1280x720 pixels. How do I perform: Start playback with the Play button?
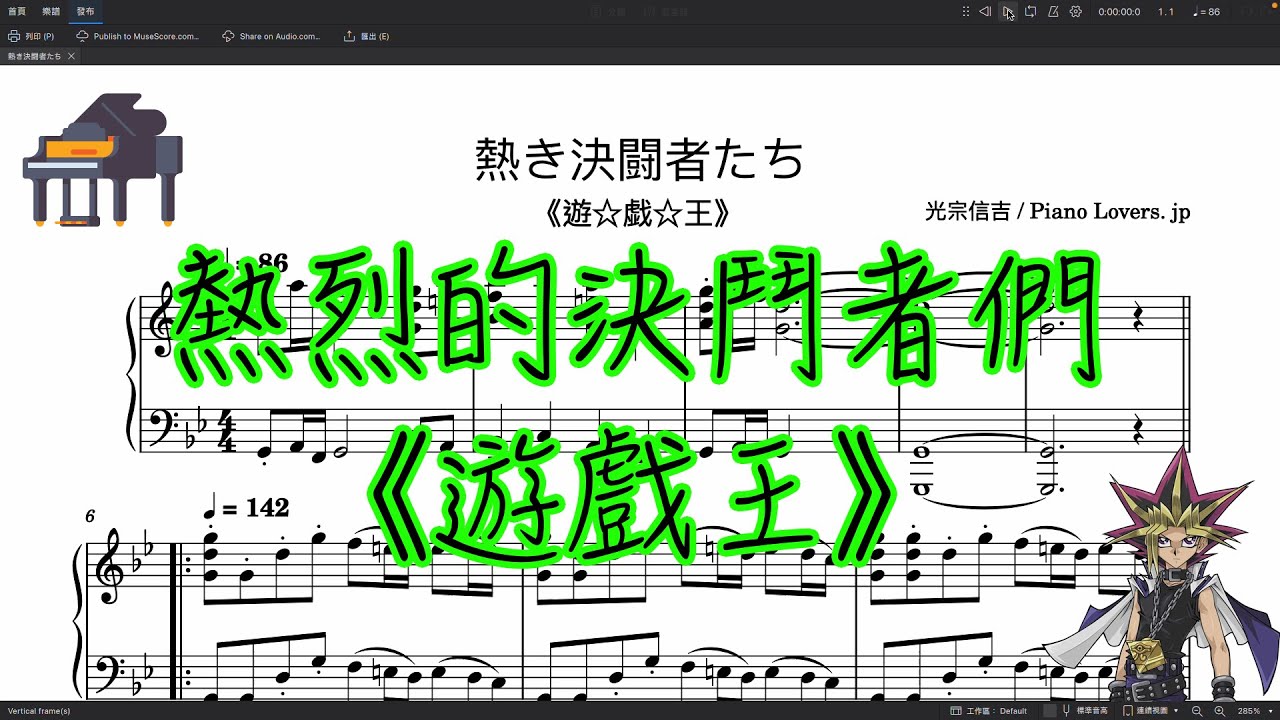pyautogui.click(x=1008, y=12)
